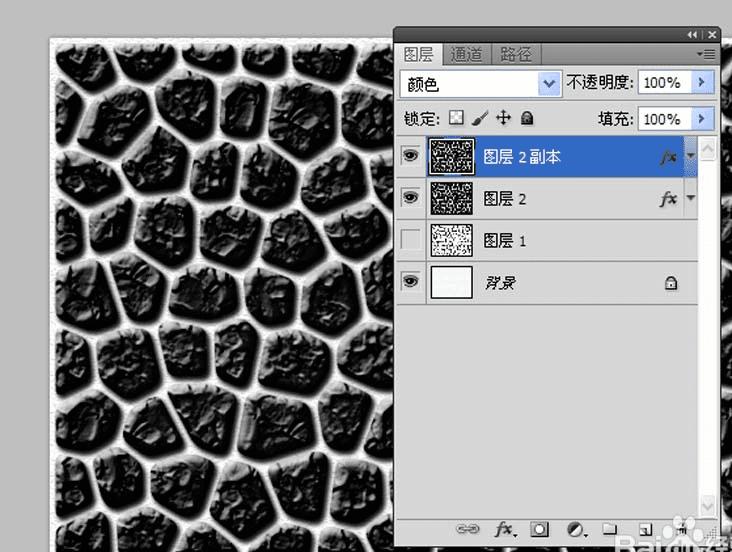Create new fill or adjustment layer
This screenshot has width=732, height=552.
click(576, 530)
